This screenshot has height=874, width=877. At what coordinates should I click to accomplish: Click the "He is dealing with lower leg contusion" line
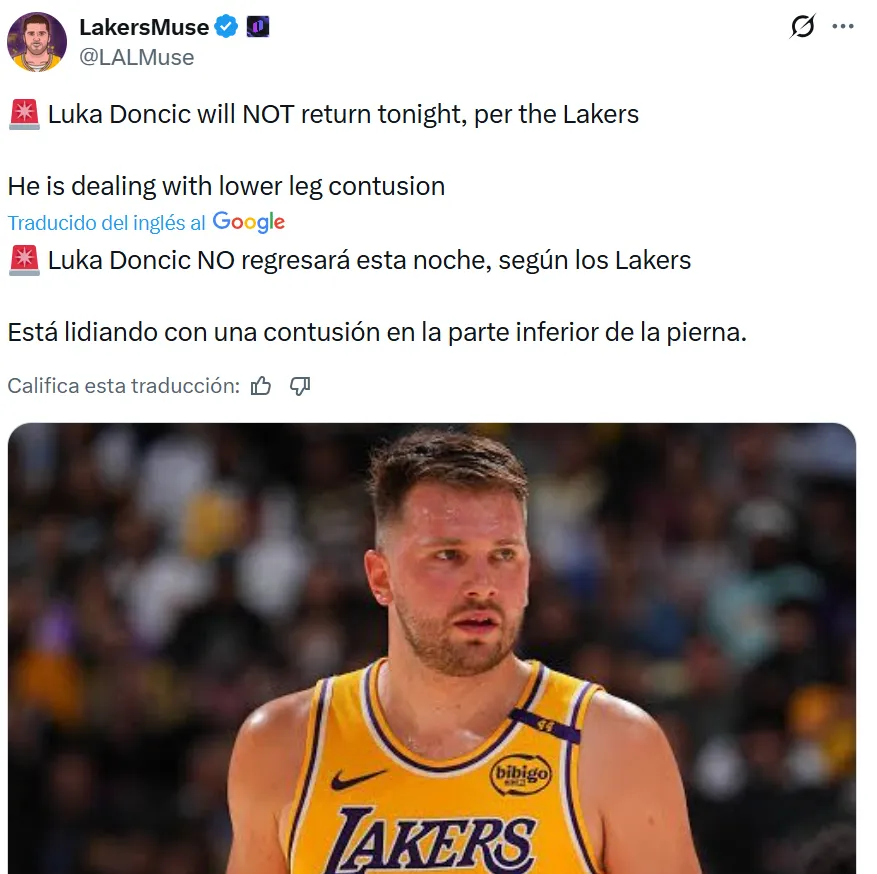pyautogui.click(x=226, y=186)
